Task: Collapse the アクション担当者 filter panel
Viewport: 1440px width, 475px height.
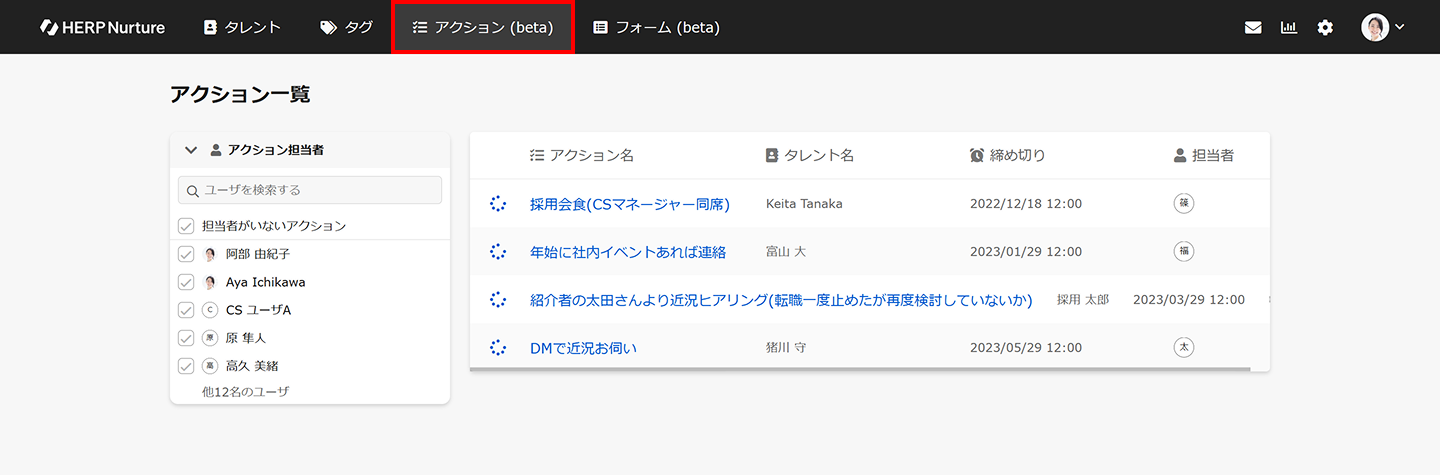Action: click(191, 151)
